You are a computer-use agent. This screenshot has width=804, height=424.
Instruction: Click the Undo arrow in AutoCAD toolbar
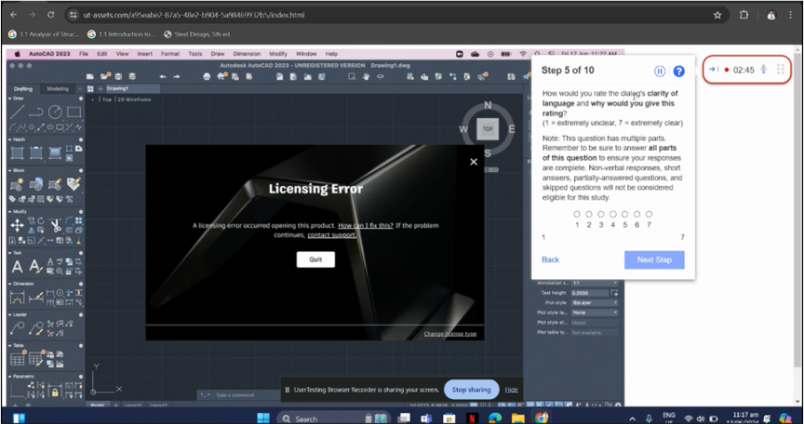coord(163,76)
